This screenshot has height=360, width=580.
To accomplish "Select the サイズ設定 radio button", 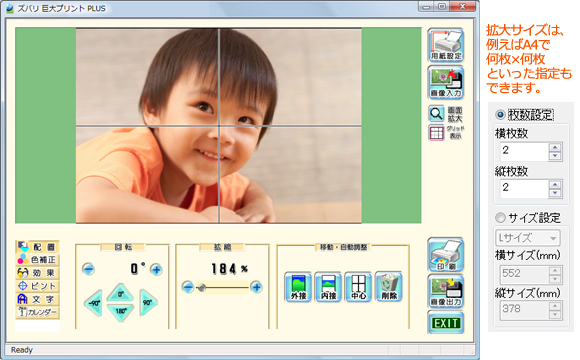I will coord(500,218).
